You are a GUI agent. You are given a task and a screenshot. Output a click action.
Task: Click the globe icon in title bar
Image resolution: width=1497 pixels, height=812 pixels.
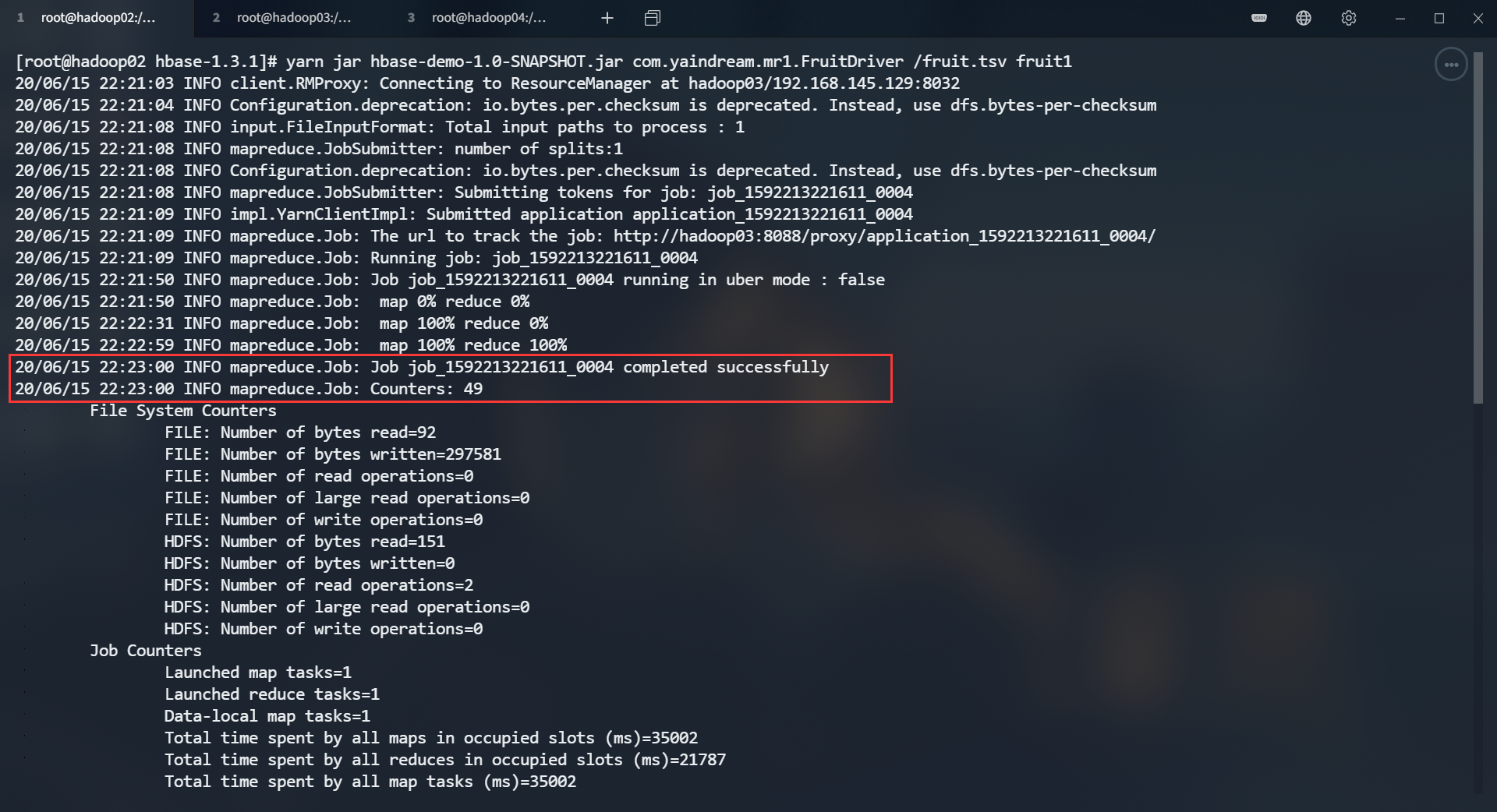point(1304,18)
